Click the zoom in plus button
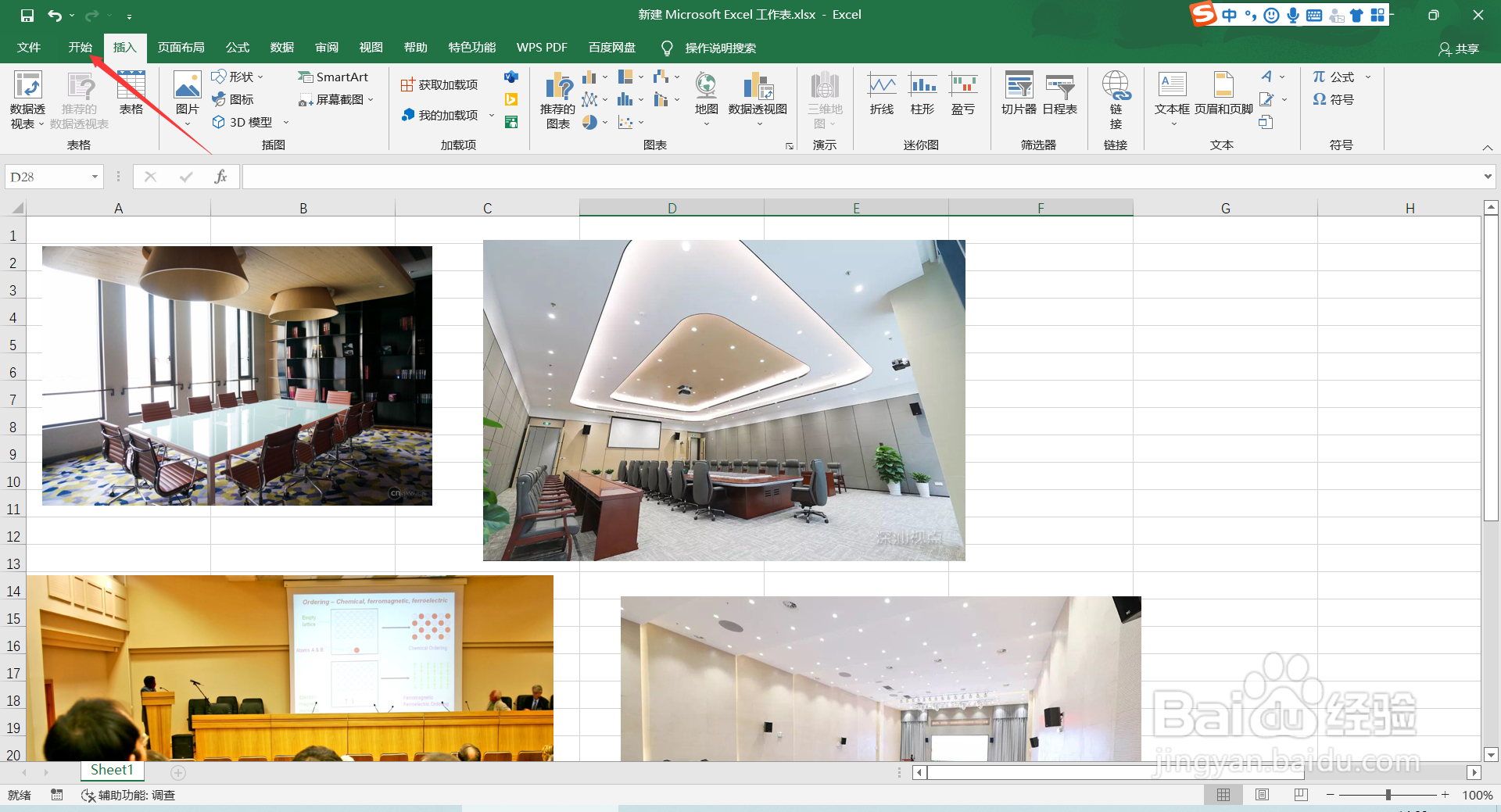The width and height of the screenshot is (1501, 812). coord(1445,795)
